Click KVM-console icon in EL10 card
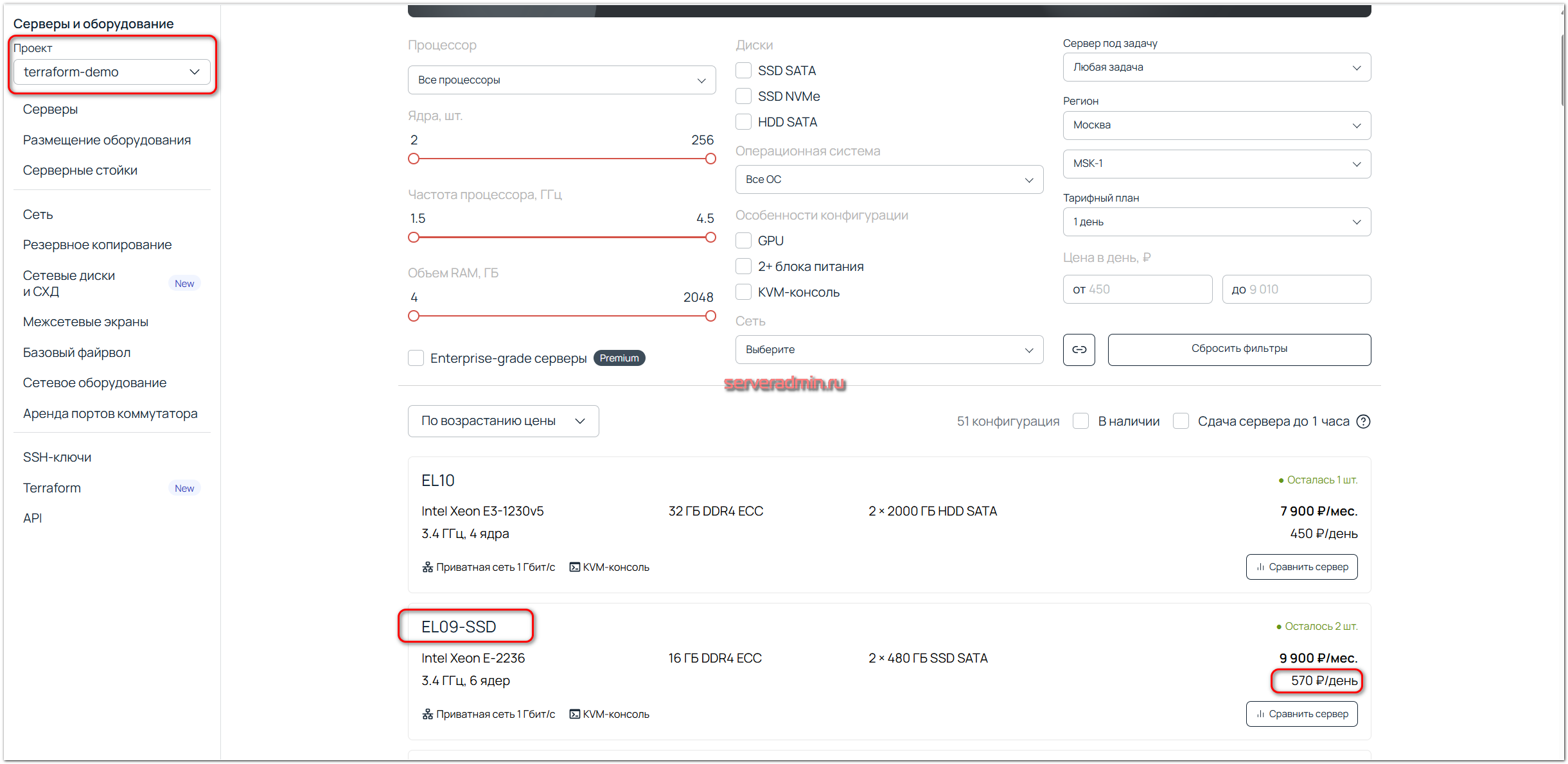Screen dimensions: 1568x764 click(x=575, y=567)
